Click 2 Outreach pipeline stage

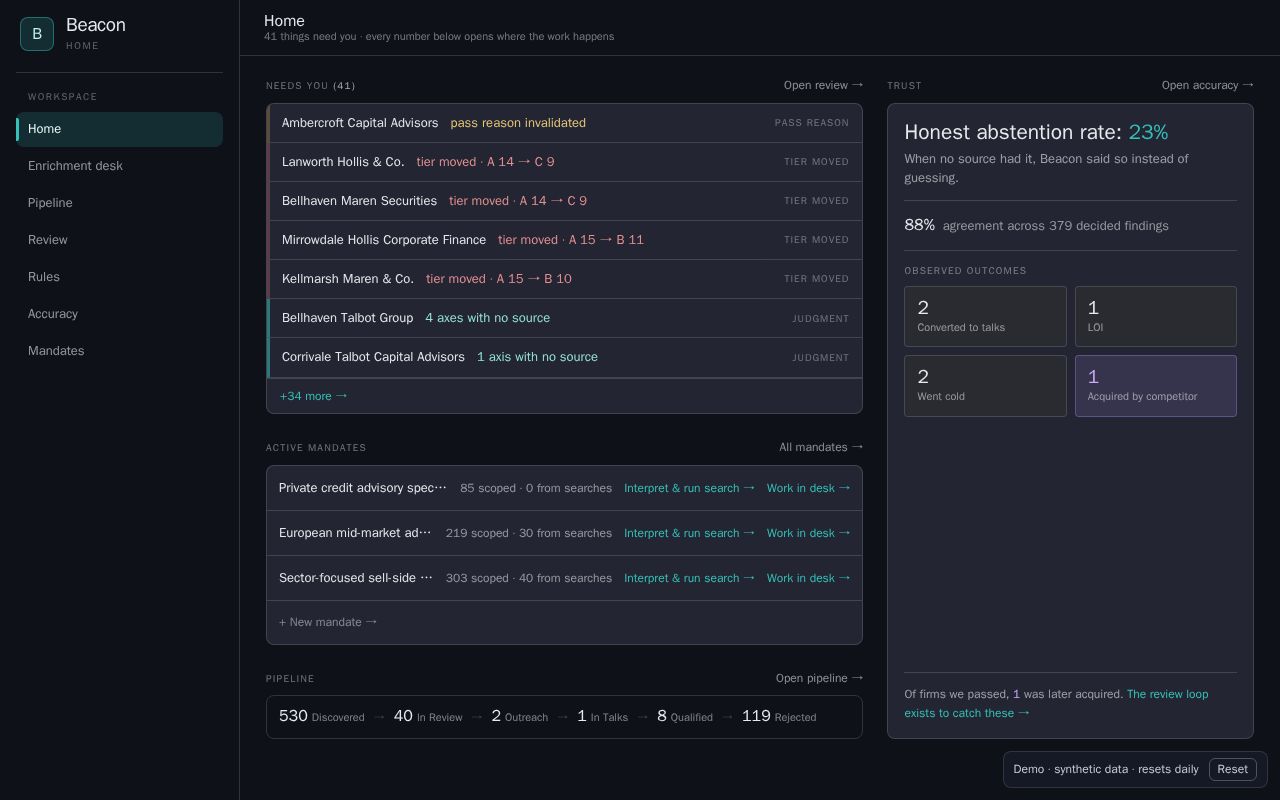point(519,716)
